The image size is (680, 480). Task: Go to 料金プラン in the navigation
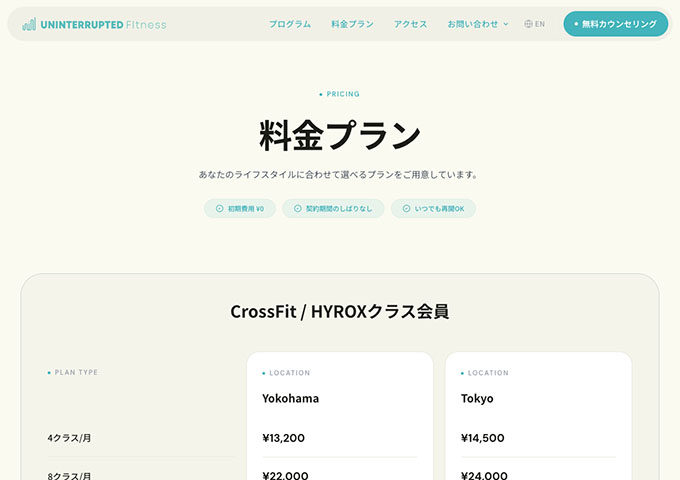point(352,24)
